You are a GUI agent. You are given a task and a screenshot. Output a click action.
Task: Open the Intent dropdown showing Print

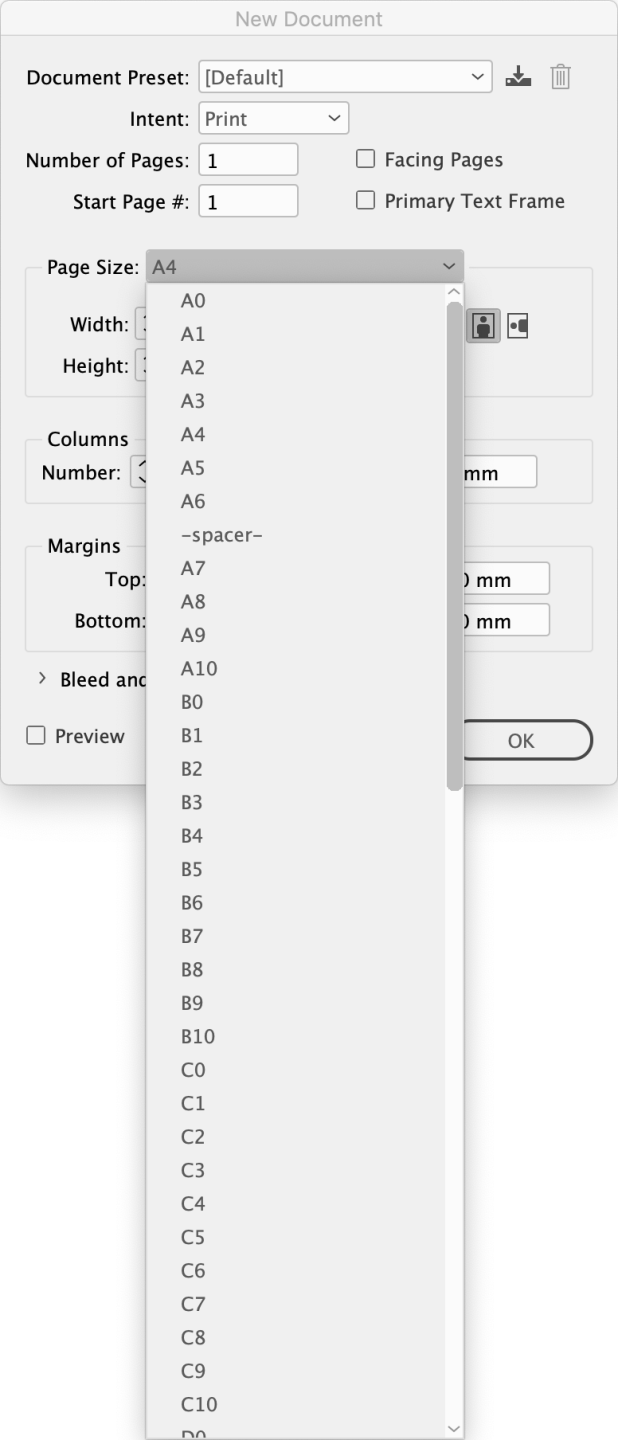pos(274,118)
